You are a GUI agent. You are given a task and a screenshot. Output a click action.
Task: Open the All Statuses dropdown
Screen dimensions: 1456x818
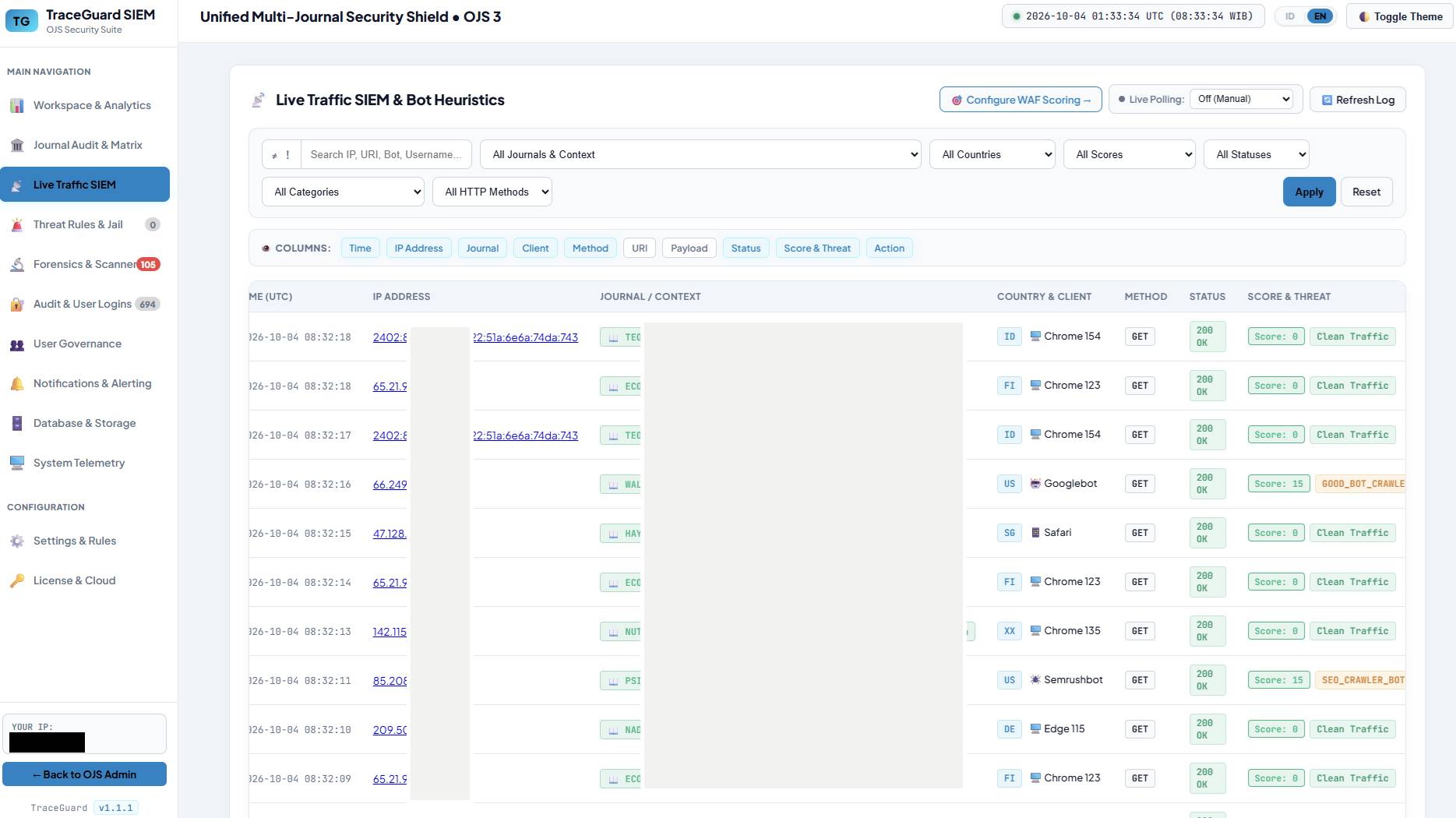(x=1257, y=155)
